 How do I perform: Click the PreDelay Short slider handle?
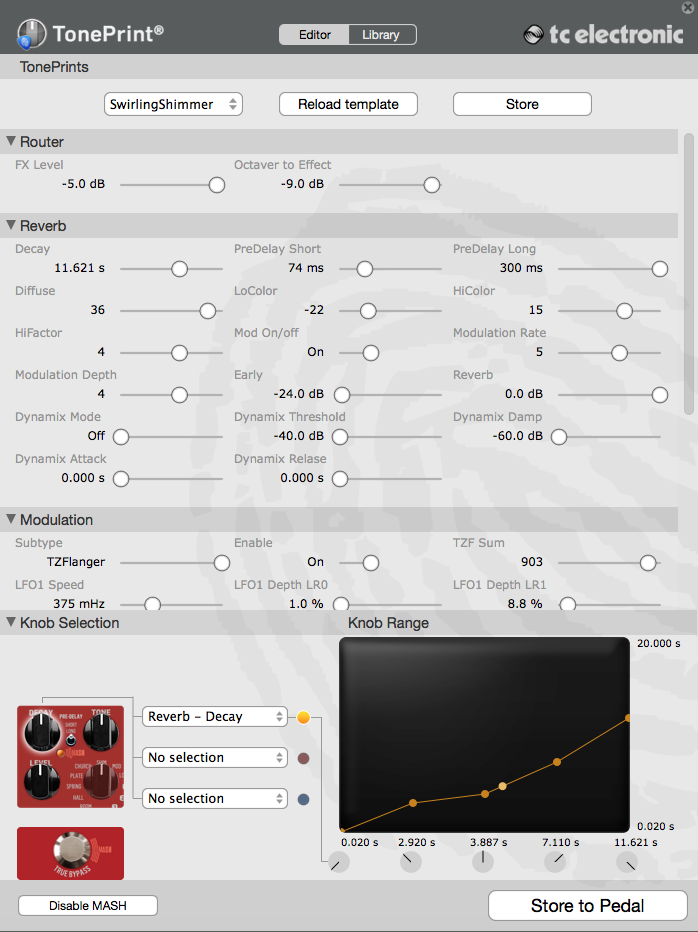pyautogui.click(x=364, y=269)
